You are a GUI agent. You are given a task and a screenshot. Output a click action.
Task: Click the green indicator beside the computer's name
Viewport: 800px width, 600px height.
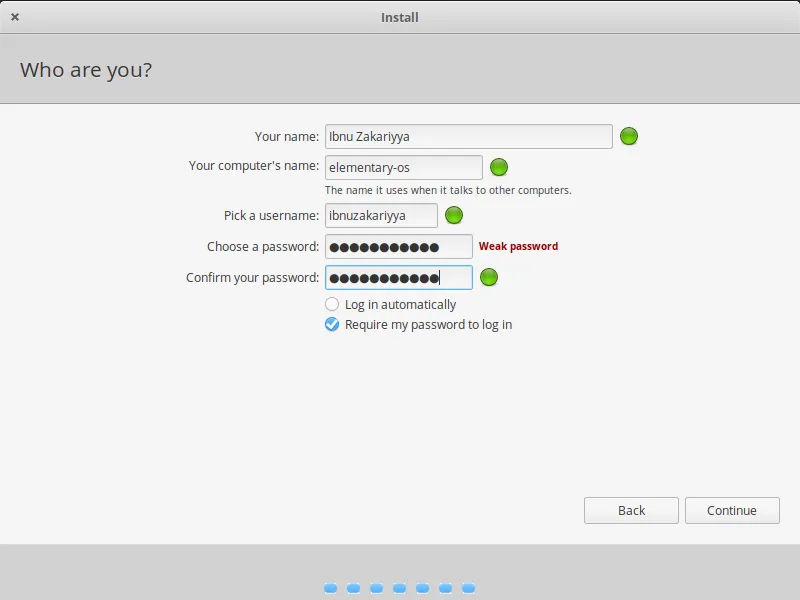click(x=498, y=167)
